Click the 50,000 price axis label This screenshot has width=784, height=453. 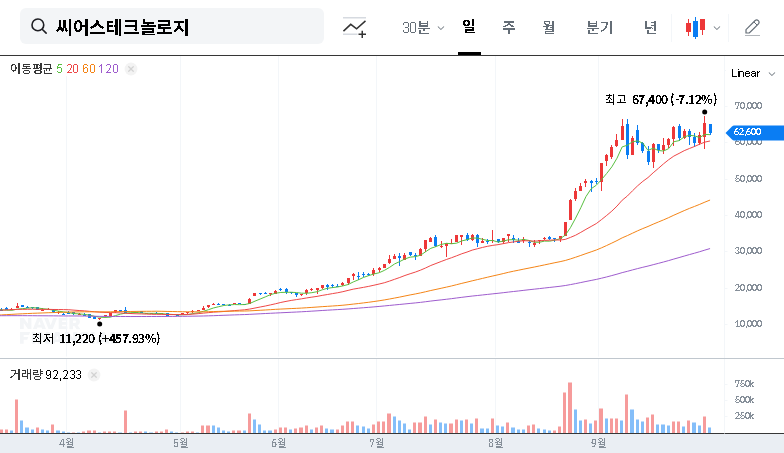click(748, 178)
